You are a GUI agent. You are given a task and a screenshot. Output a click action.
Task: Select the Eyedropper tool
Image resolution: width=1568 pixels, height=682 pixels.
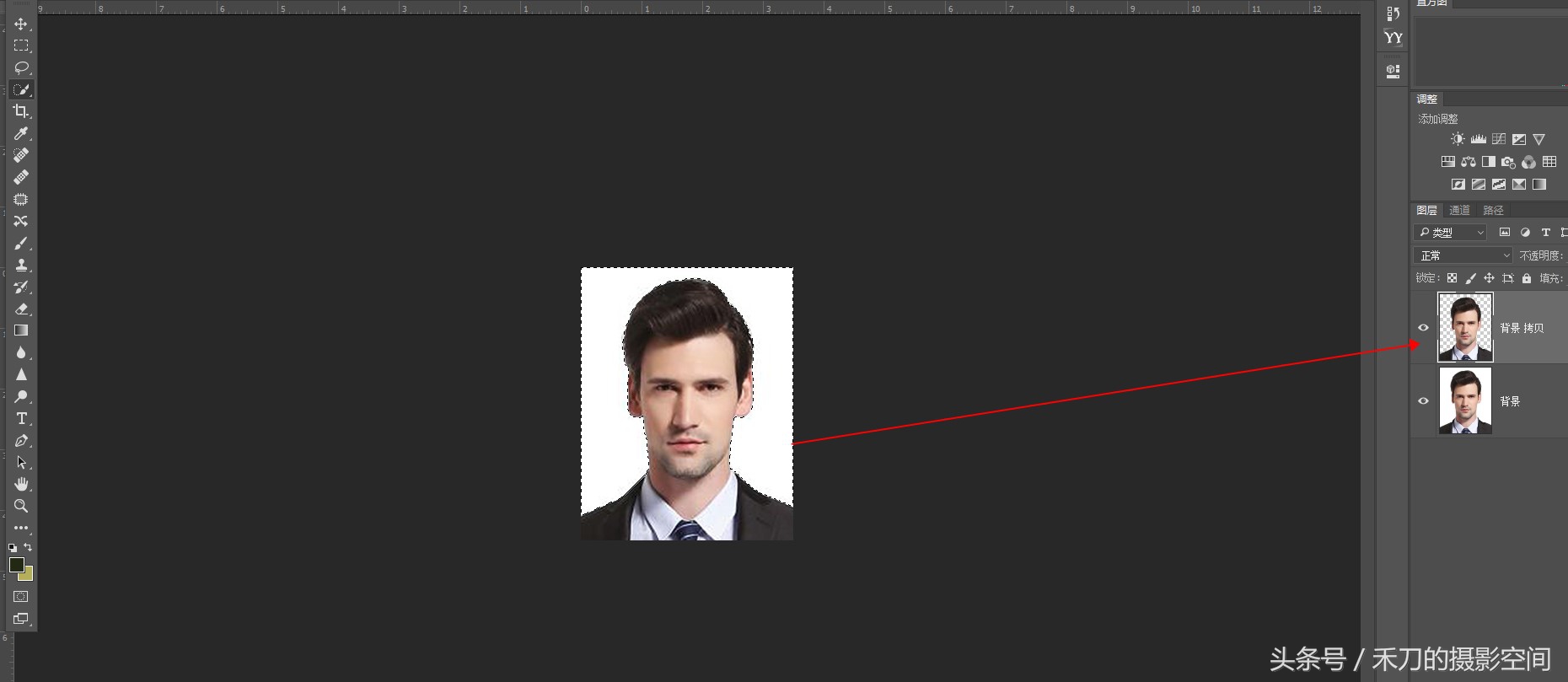[x=21, y=133]
